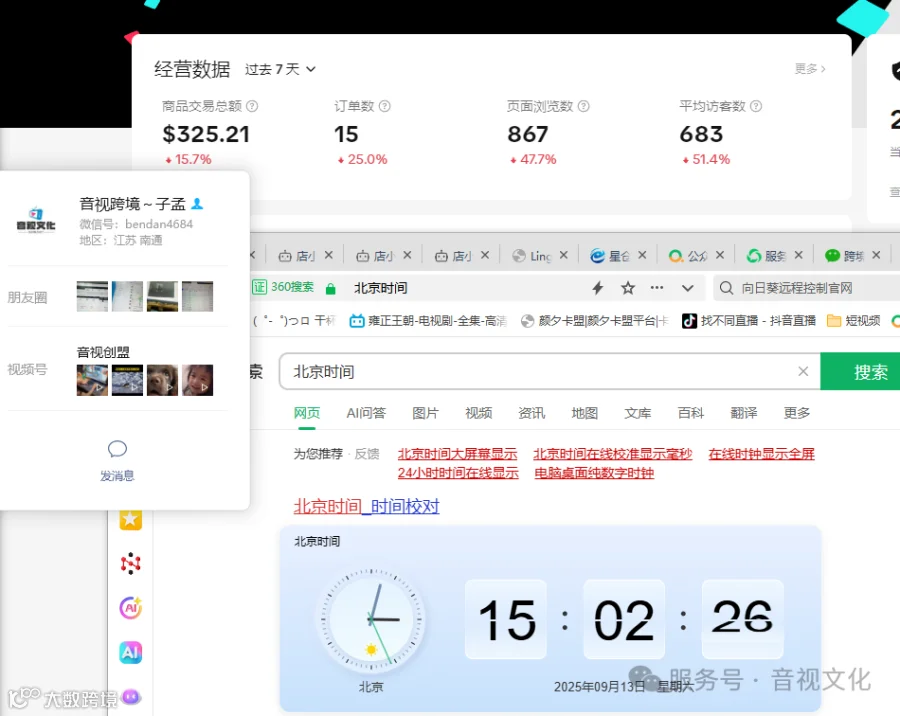Screen dimensions: 900x716
Task: Open the three-dots address bar menu
Action: (657, 288)
